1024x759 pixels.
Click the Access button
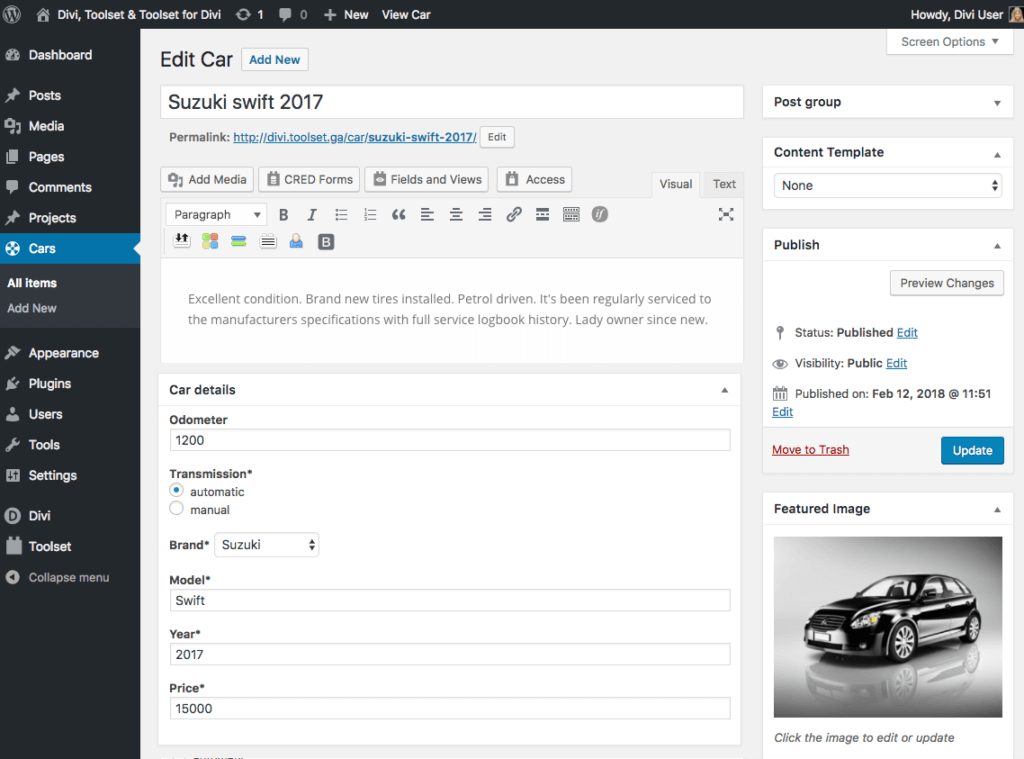pyautogui.click(x=534, y=179)
